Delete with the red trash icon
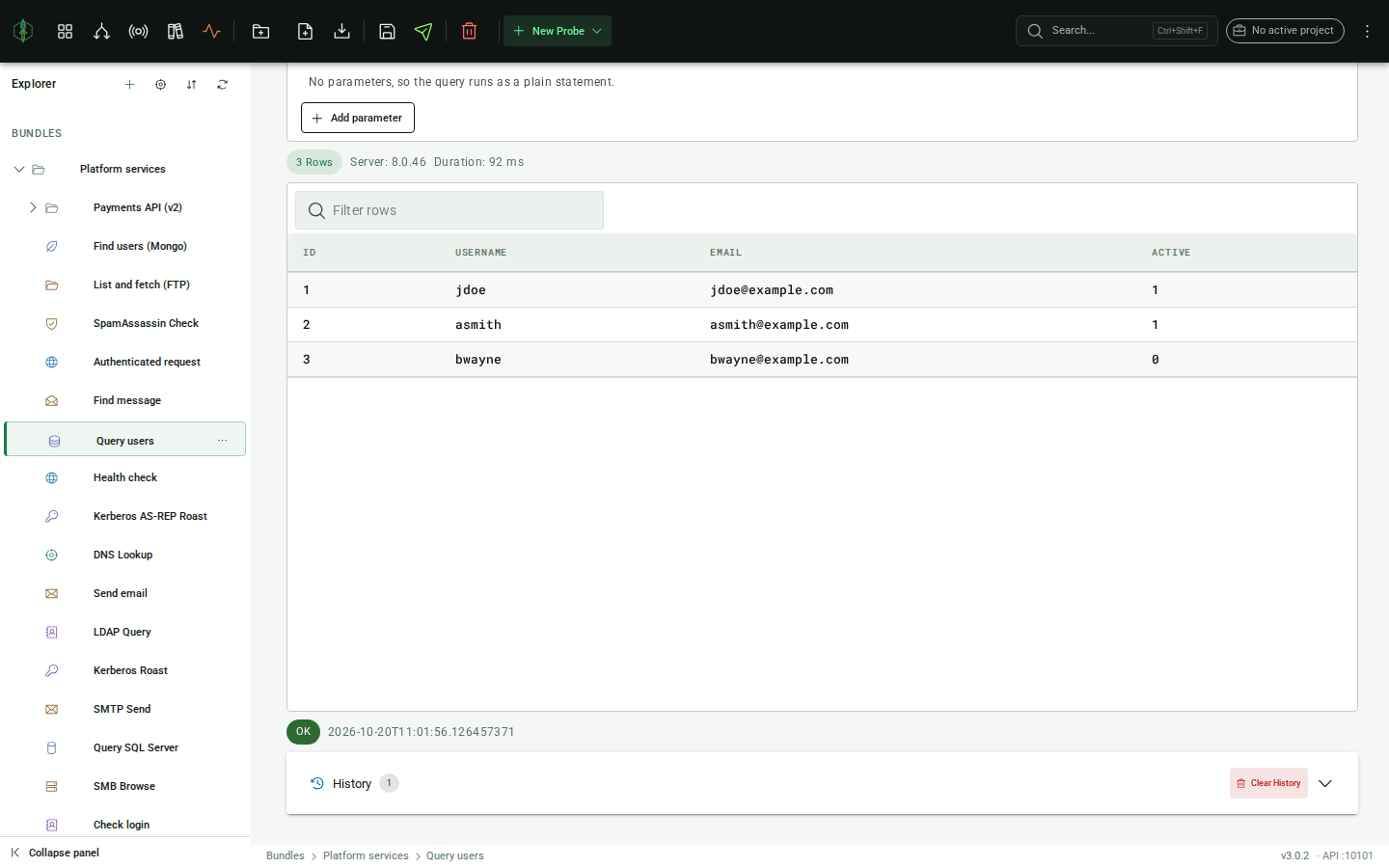The width and height of the screenshot is (1389, 868). [470, 31]
